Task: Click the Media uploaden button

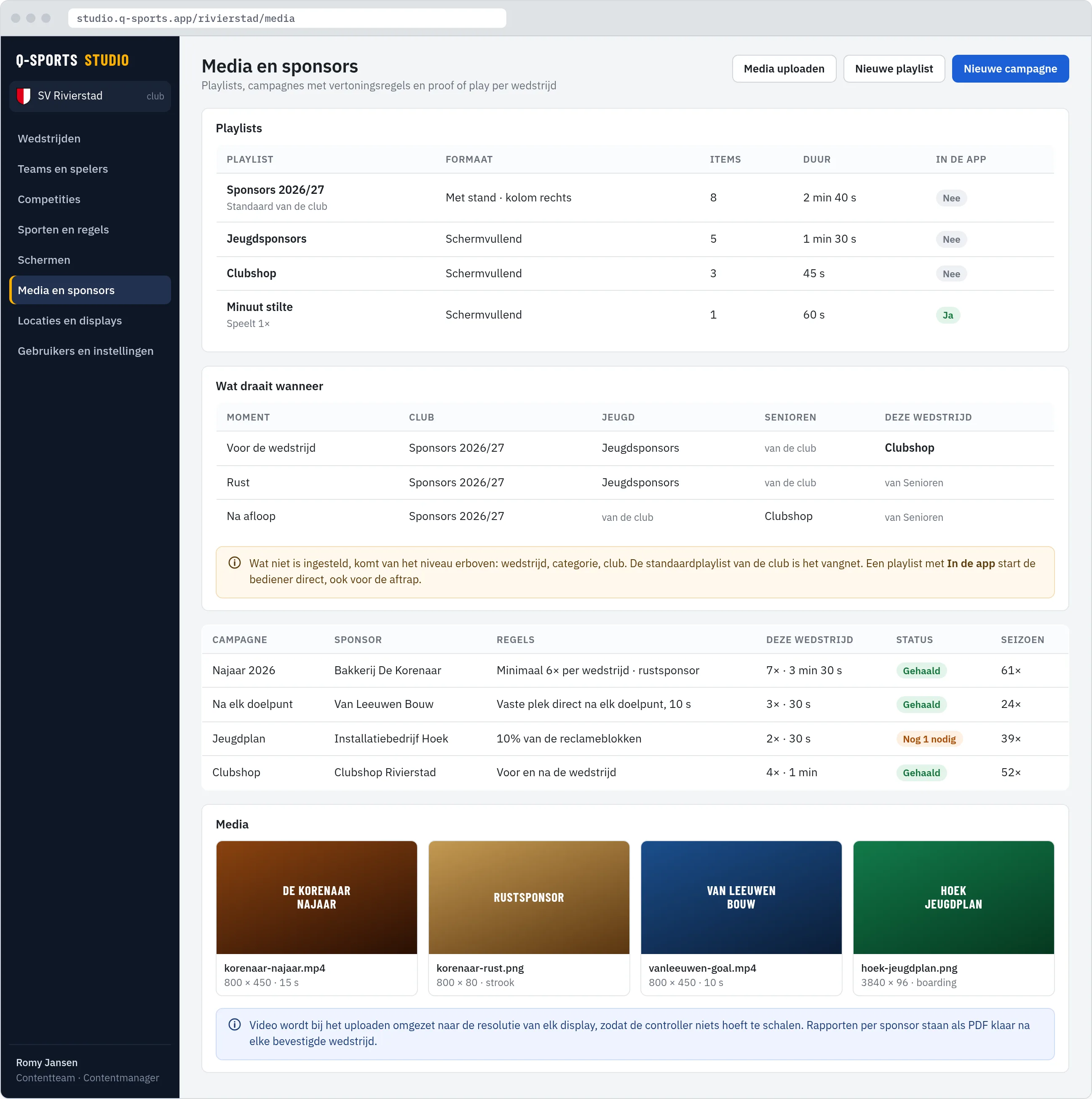Action: pos(784,69)
